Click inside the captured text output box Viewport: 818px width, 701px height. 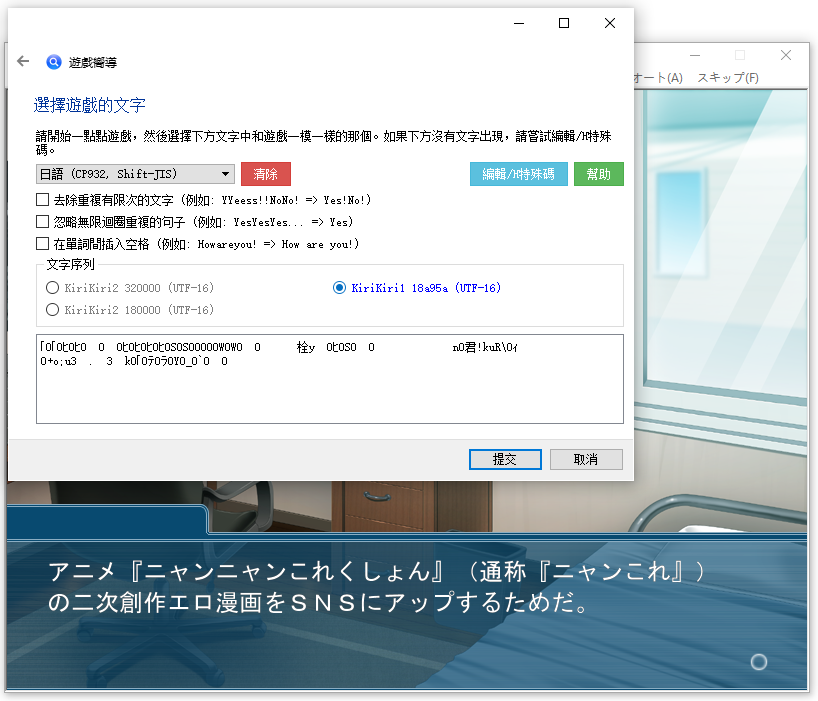(330, 379)
